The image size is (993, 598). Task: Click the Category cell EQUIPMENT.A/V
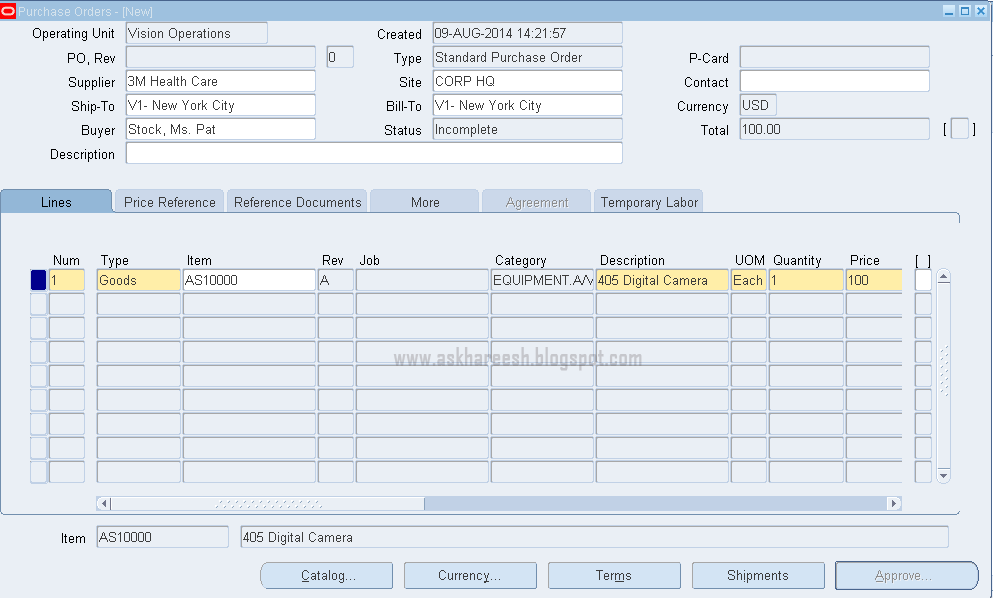(542, 281)
